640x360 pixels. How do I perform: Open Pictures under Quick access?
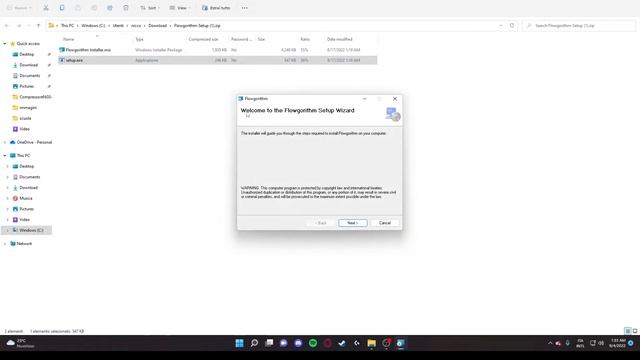[27, 86]
